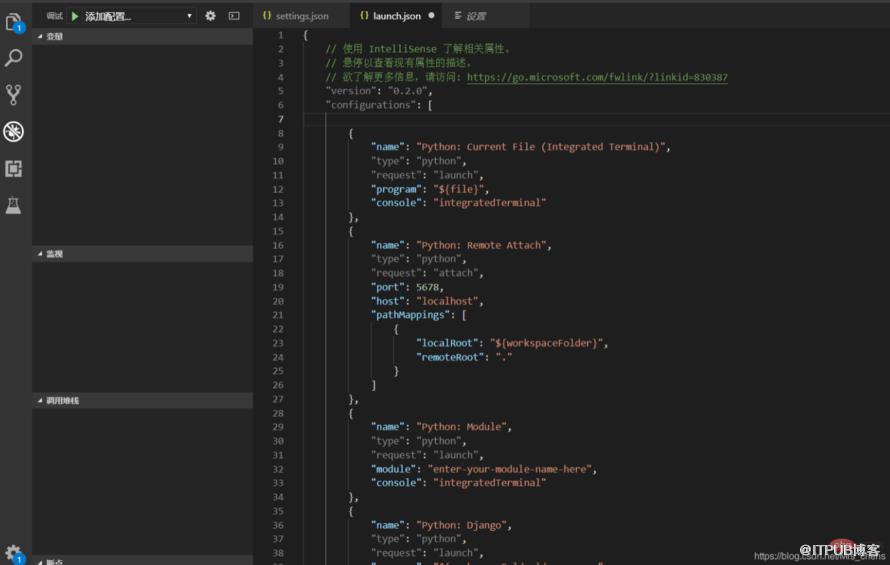This screenshot has width=890, height=565.
Task: Collapse the 断点 breakpoints section
Action: tap(142, 561)
